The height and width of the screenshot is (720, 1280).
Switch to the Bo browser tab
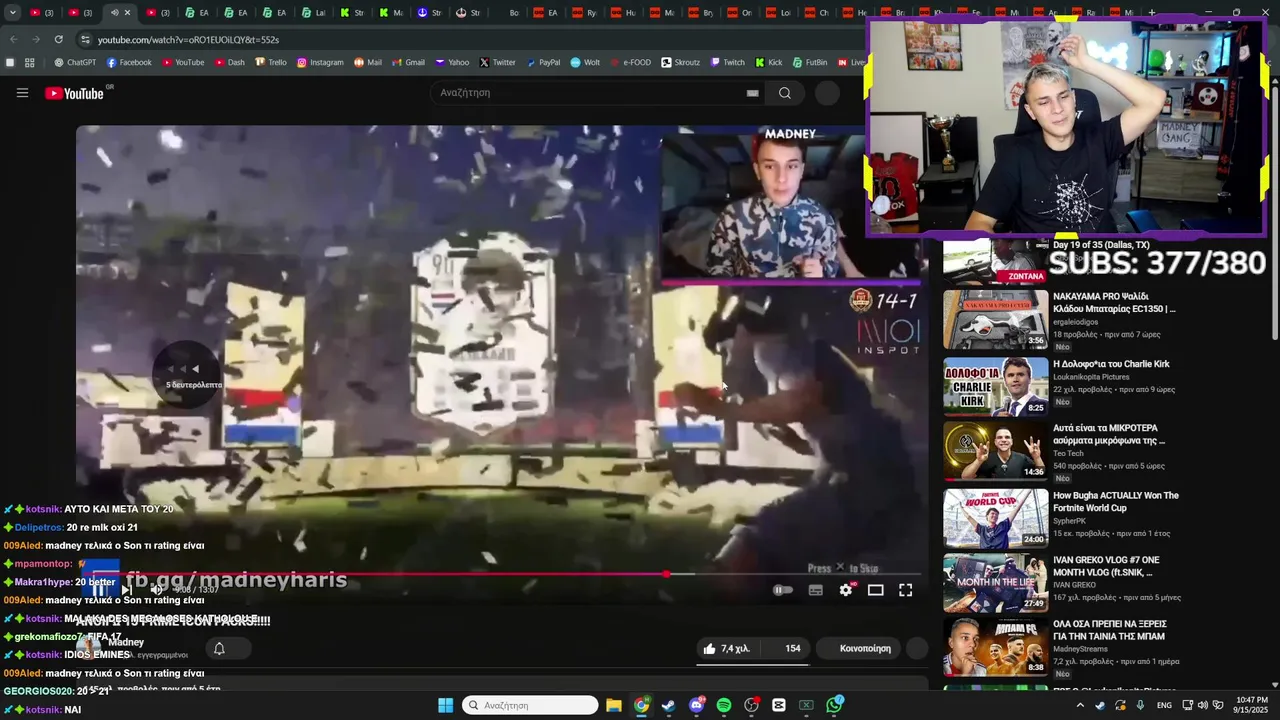[x=507, y=13]
